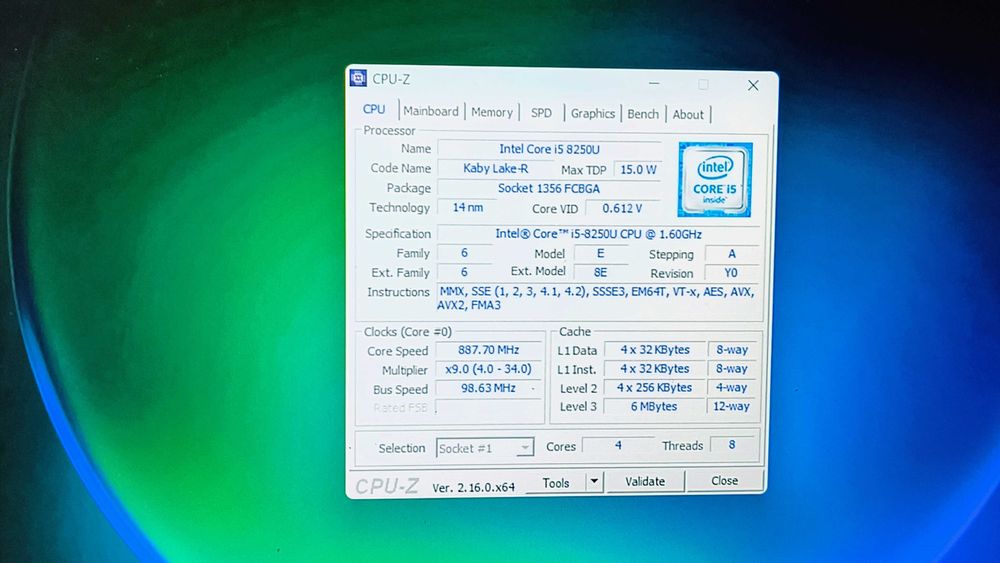Click the Core VID value '0.612 V'
Image resolution: width=1000 pixels, height=563 pixels.
622,208
